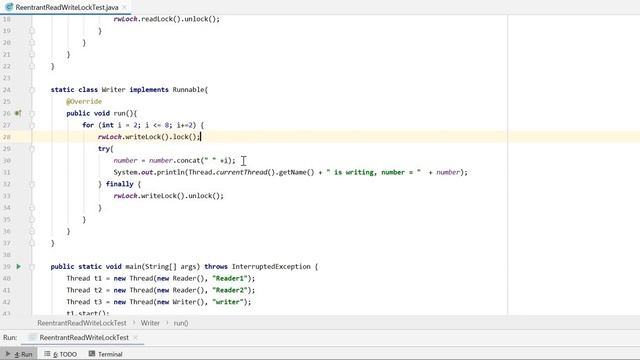Click the override gutter icon on line 26

[18, 113]
